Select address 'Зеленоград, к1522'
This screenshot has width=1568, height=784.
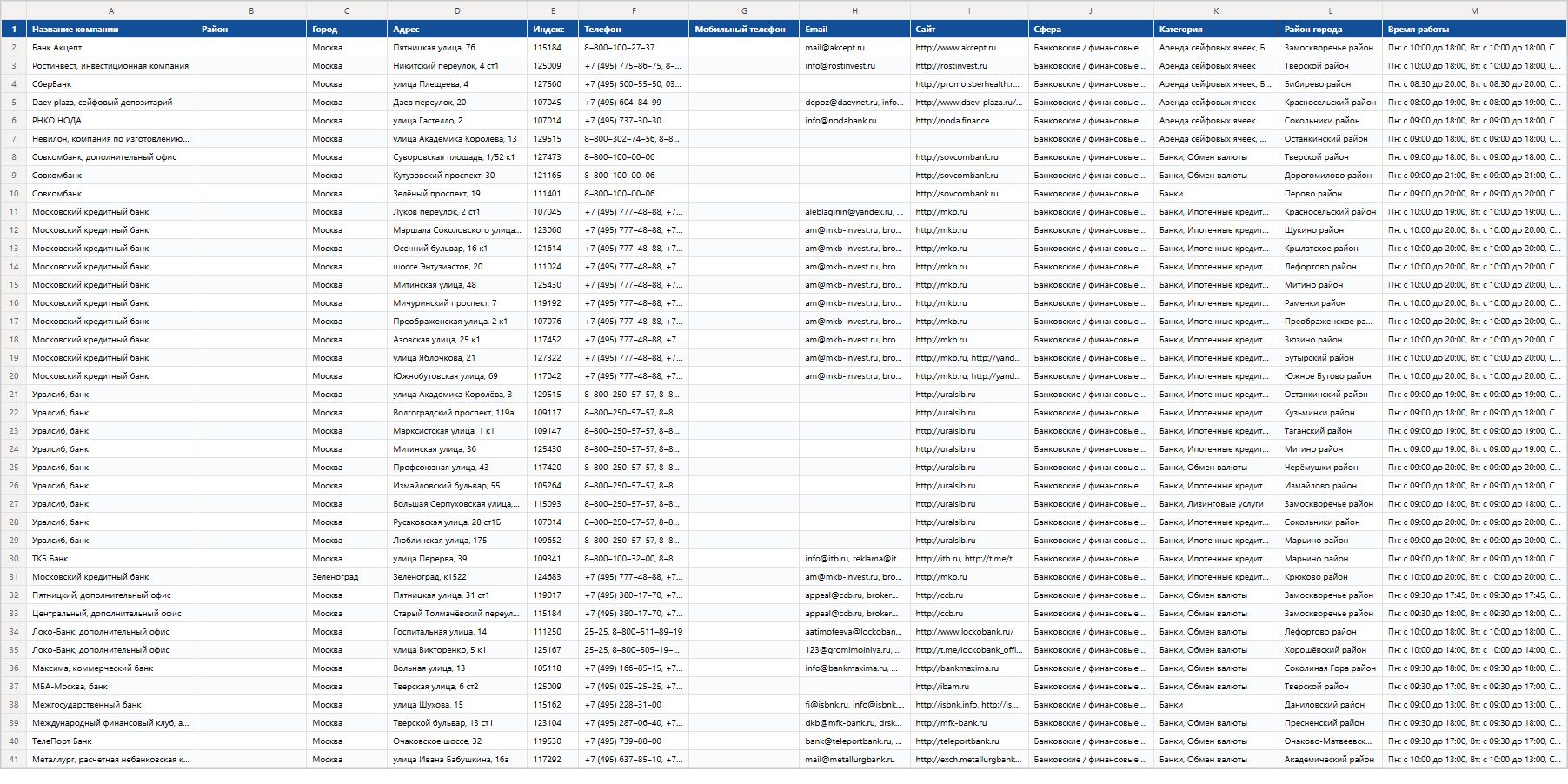coord(457,577)
